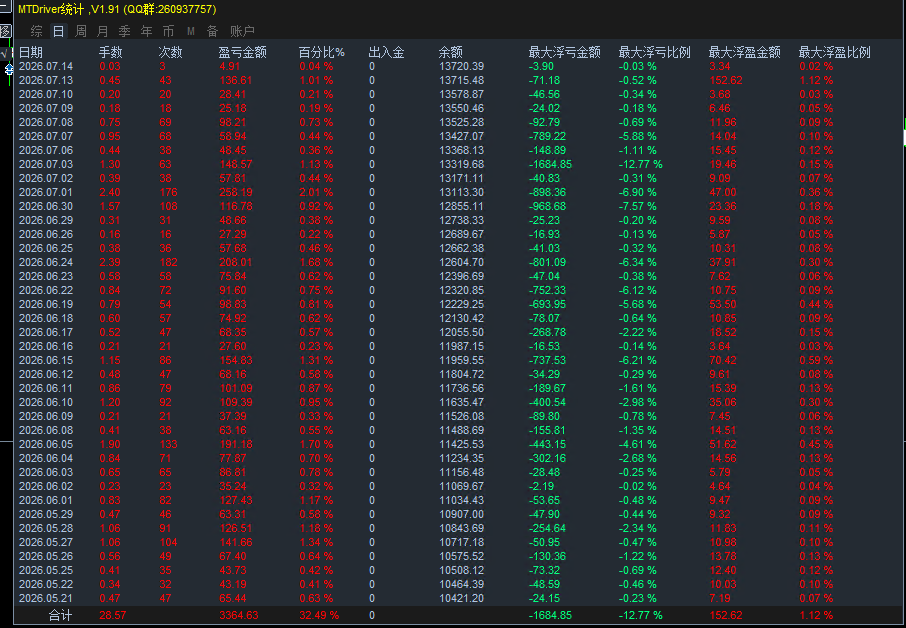The image size is (906, 628).
Task: Click max floating loss -789.22
Action: click(x=547, y=136)
